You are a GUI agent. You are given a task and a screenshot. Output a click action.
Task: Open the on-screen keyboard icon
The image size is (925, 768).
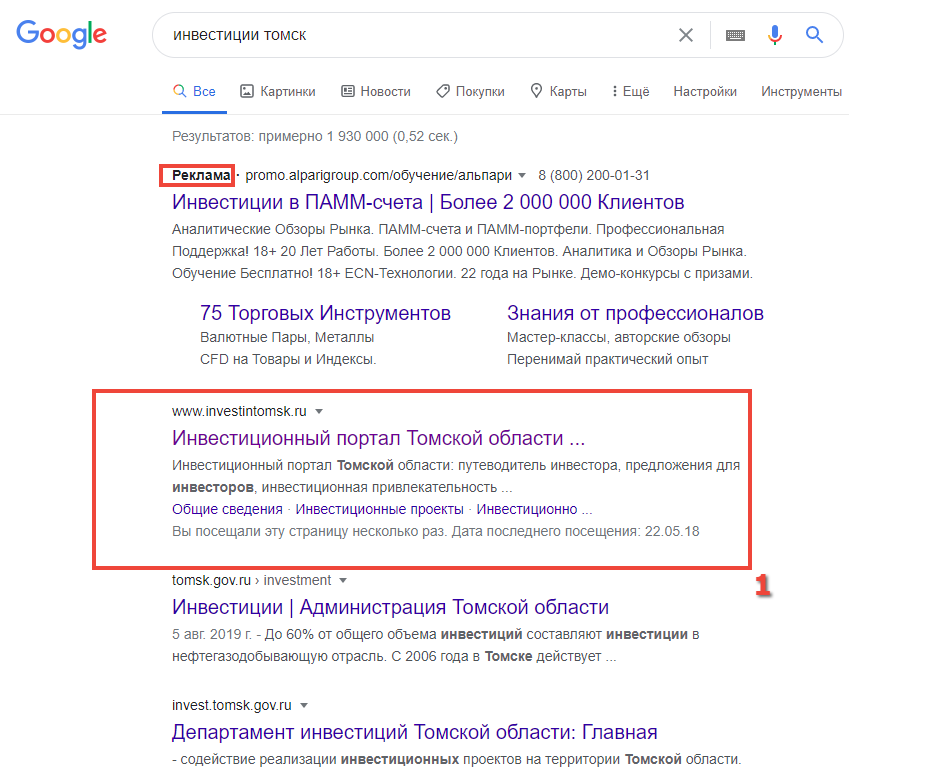click(x=735, y=35)
